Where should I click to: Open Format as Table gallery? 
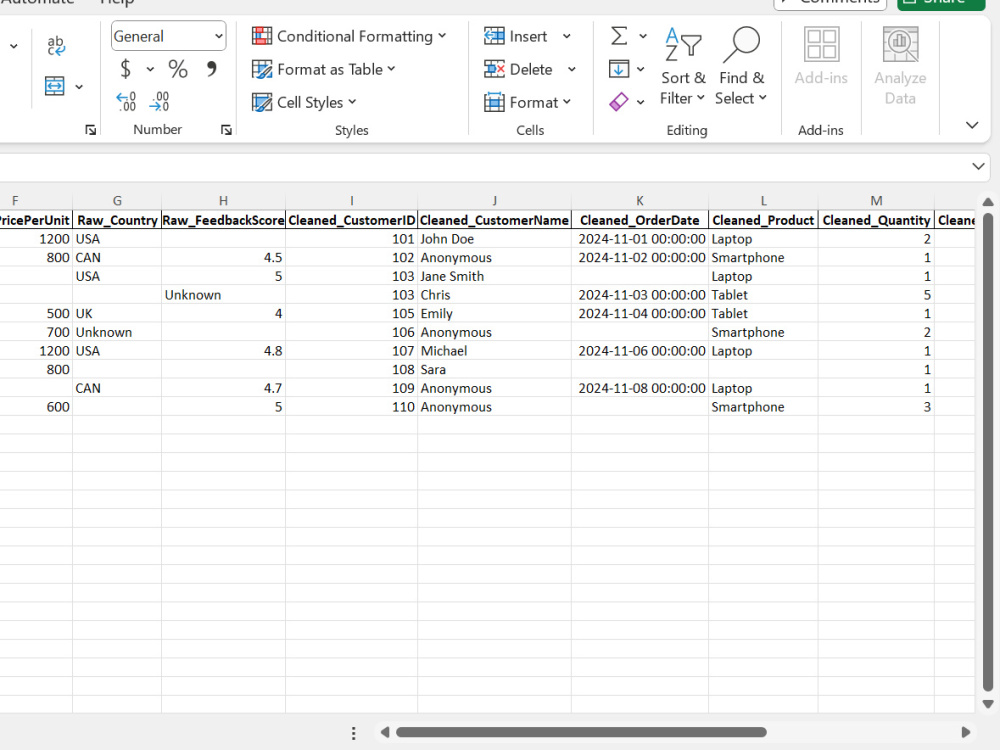pos(324,69)
